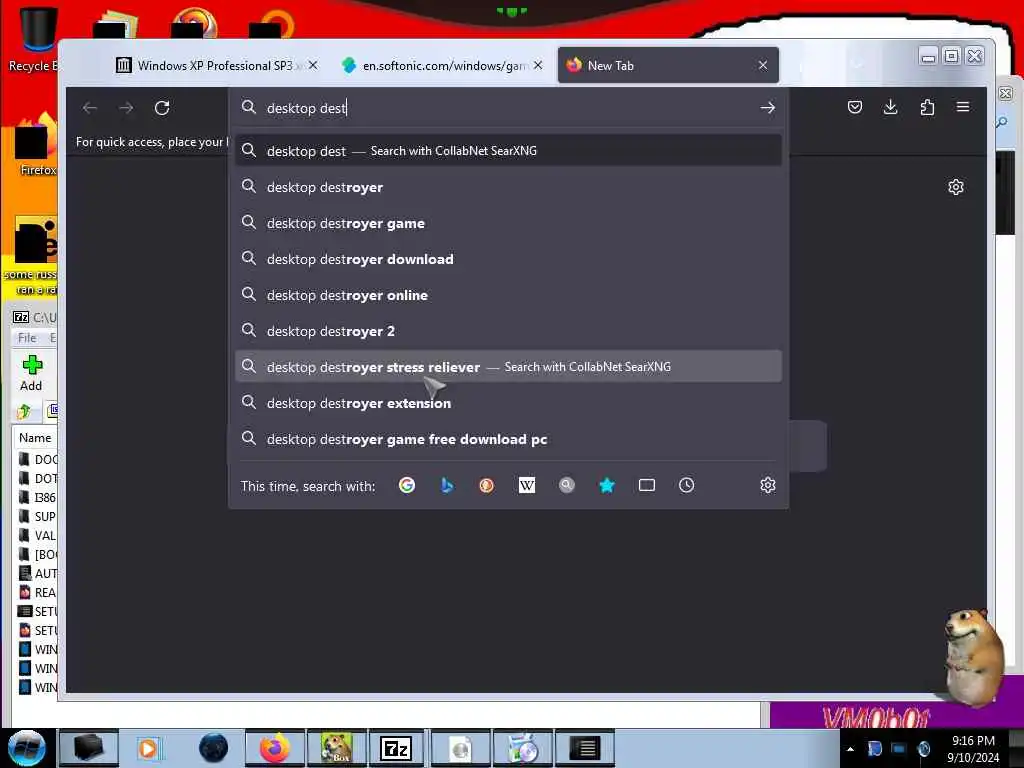Choose 'desktop destroyer stress reliever' suggestion
Image resolution: width=1024 pixels, height=768 pixels.
coord(508,367)
